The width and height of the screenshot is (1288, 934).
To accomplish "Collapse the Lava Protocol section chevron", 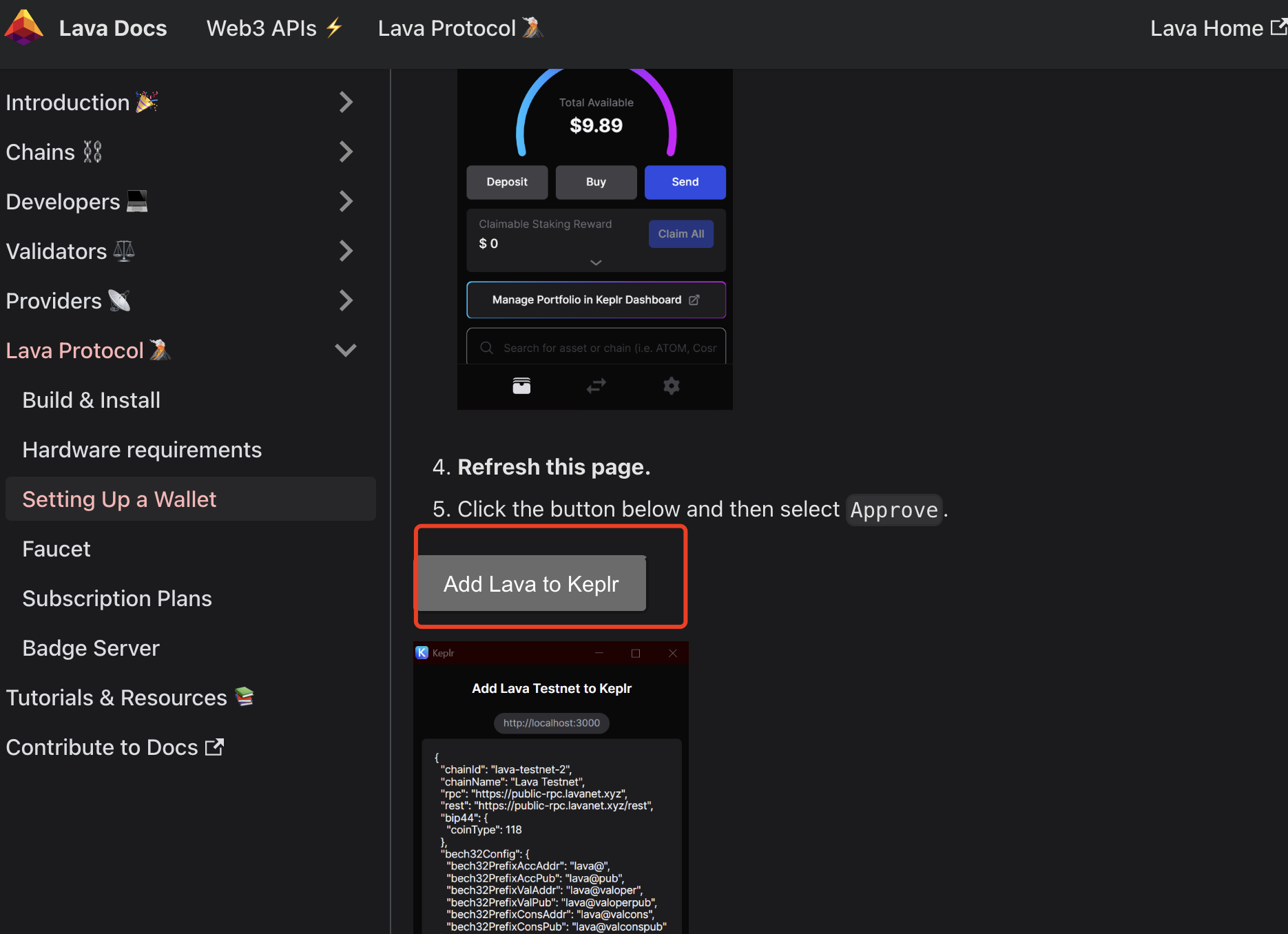I will [x=346, y=351].
